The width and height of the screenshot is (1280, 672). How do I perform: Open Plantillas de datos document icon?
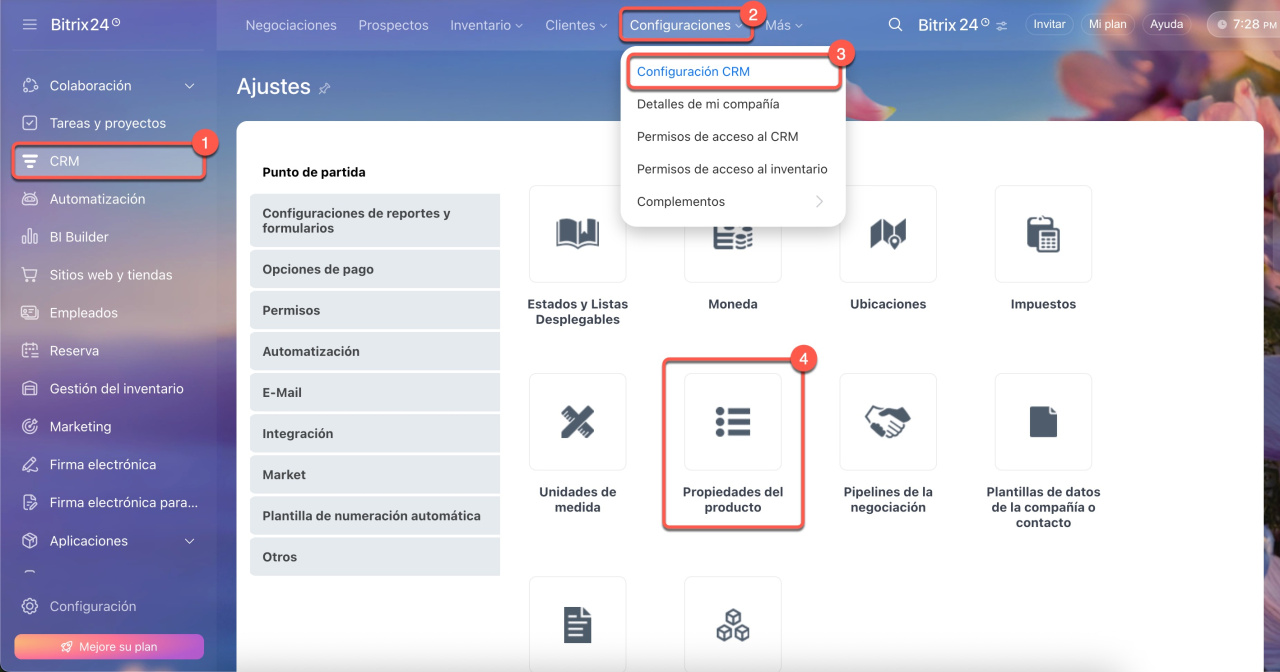[1043, 422]
